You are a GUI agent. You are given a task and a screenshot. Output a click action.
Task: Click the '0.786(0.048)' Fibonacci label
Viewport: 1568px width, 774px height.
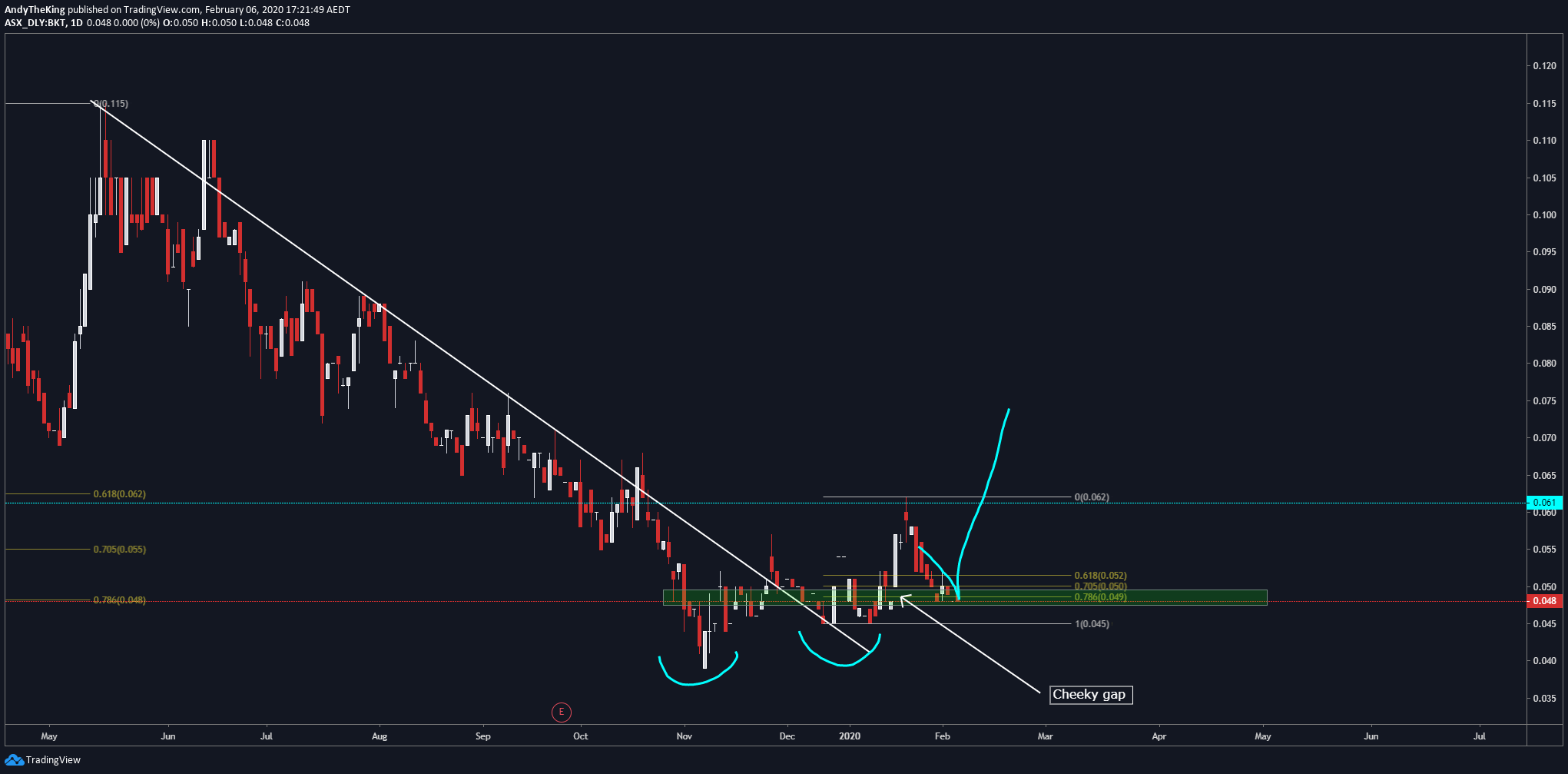119,600
